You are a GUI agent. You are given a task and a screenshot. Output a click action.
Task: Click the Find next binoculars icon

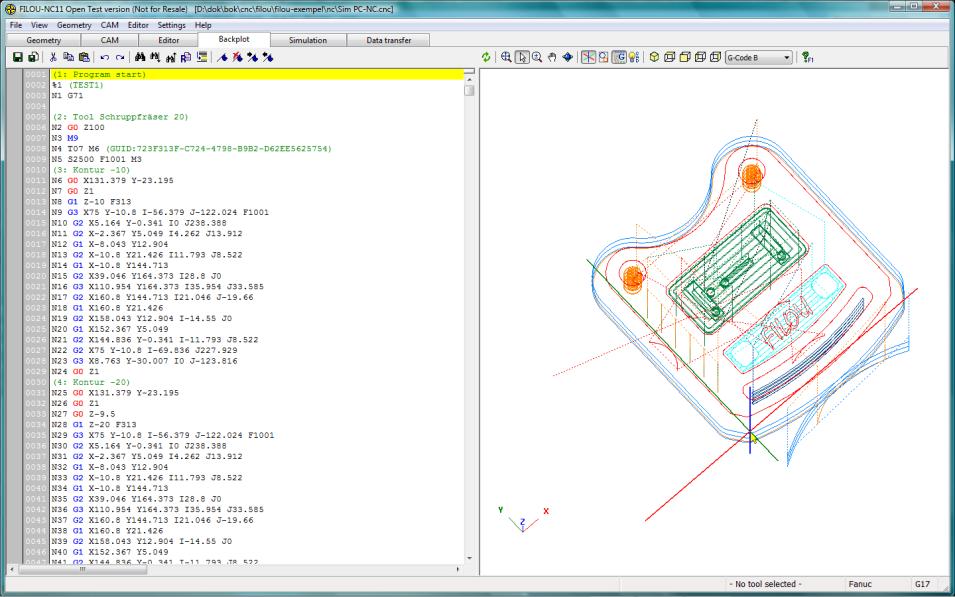[155, 57]
